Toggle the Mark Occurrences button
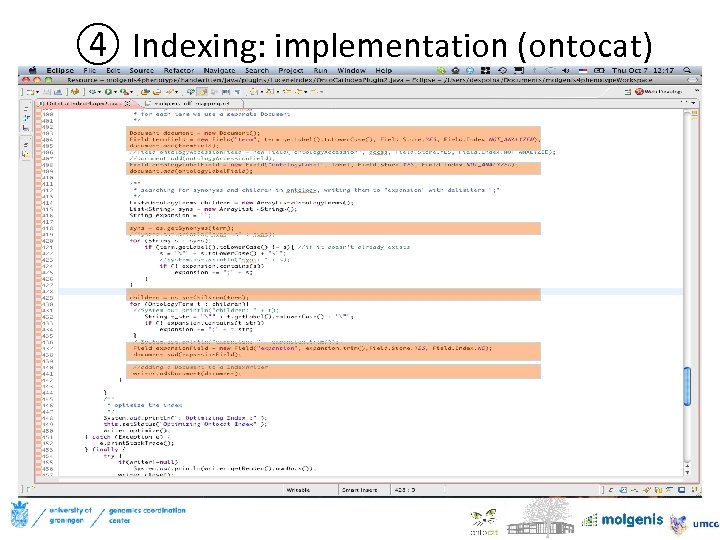This screenshot has width=720, height=540. pyautogui.click(x=202, y=92)
